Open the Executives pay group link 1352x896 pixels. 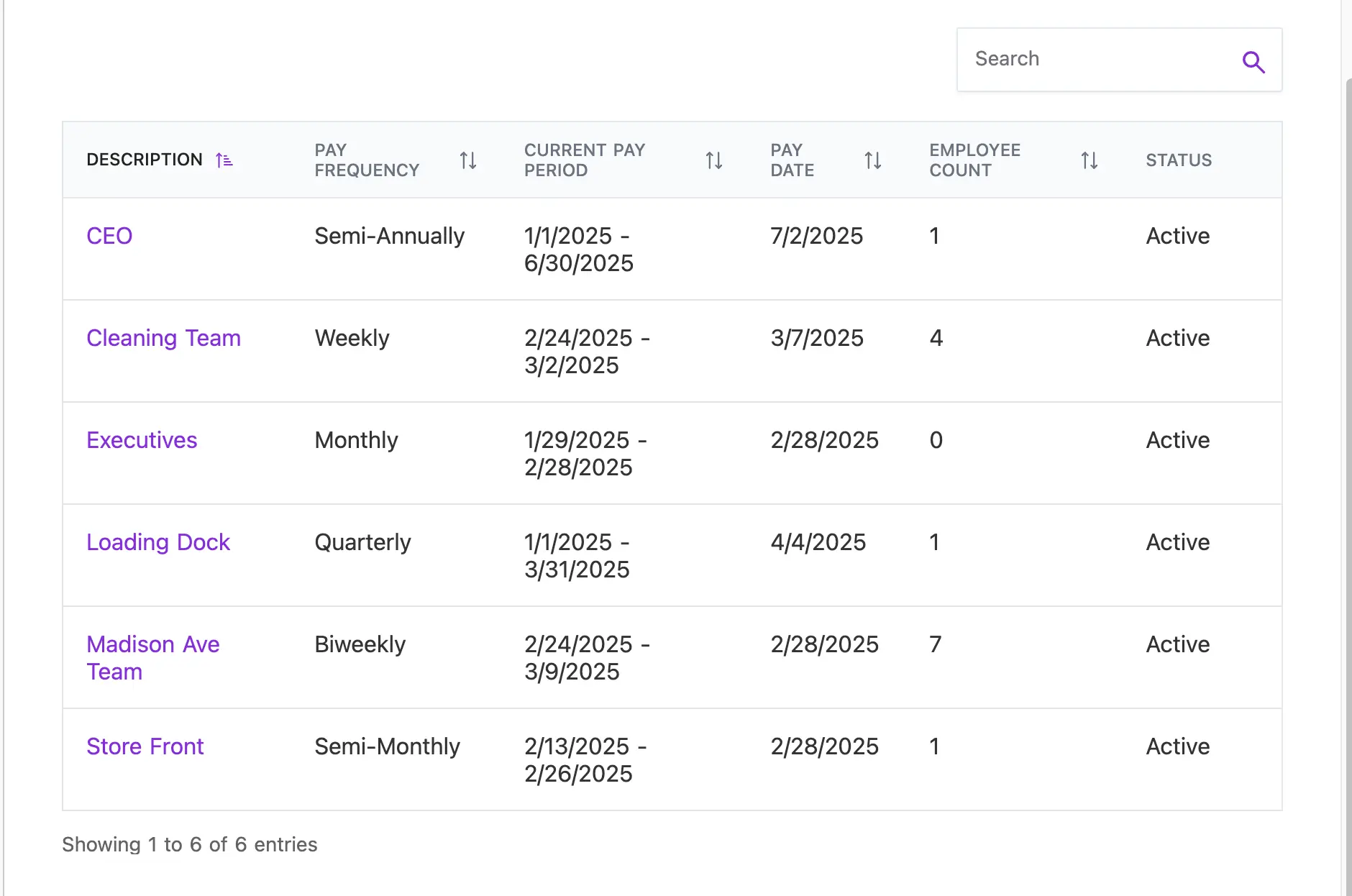point(142,440)
